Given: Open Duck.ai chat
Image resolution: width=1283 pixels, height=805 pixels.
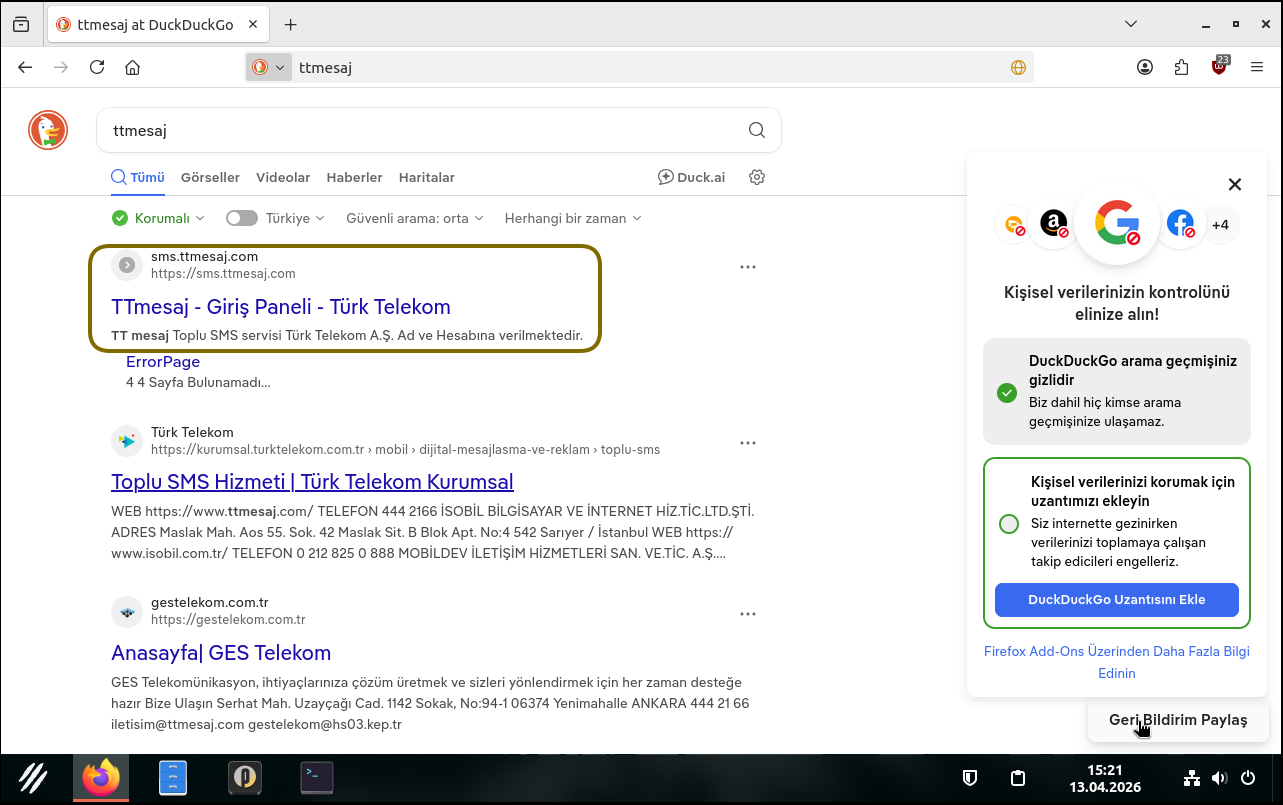Looking at the screenshot, I should pos(691,177).
